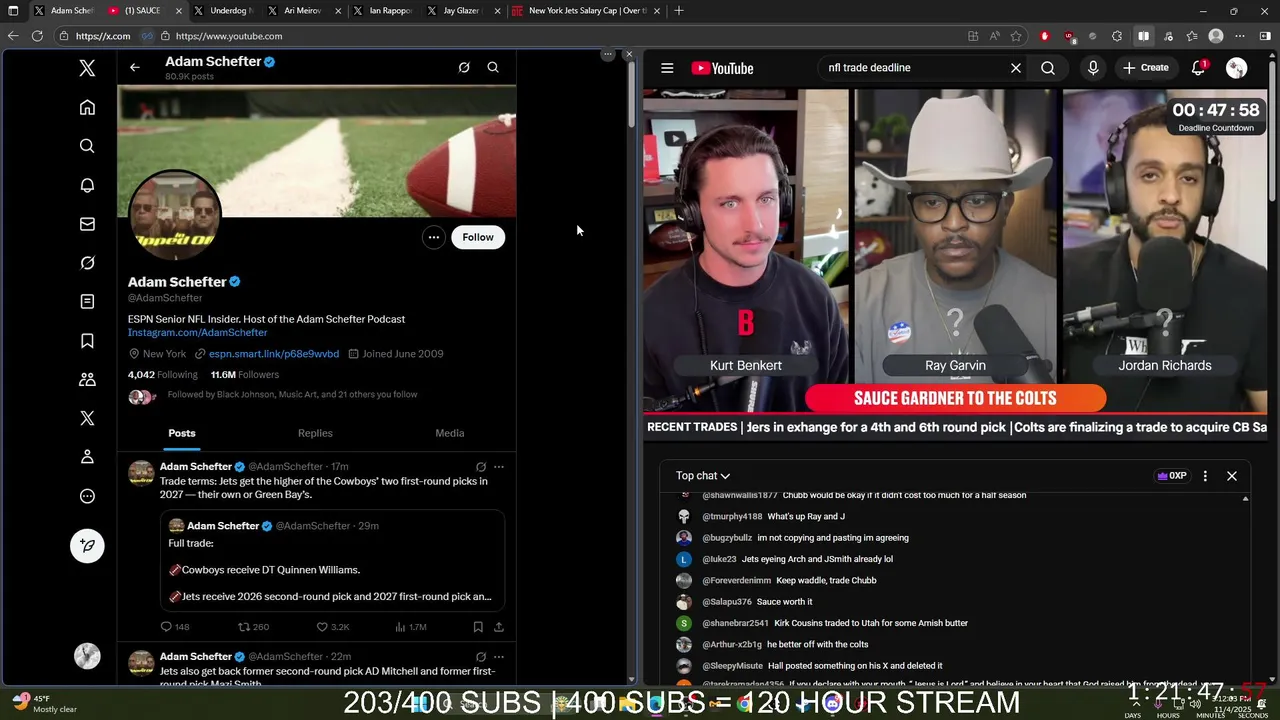Clear the YouTube search box text
1280x720 pixels.
click(x=1016, y=68)
